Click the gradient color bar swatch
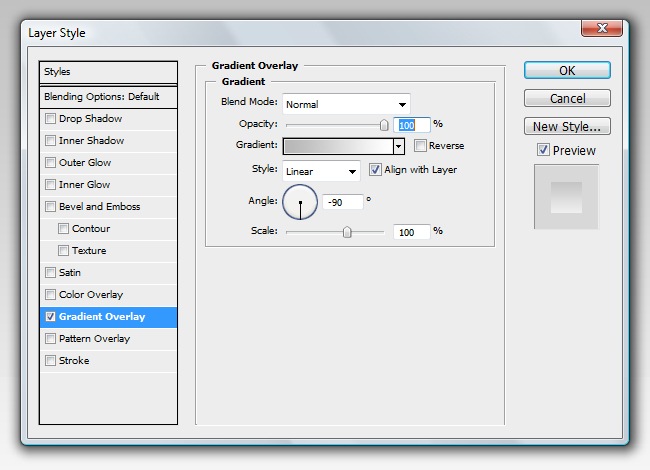The image size is (650, 470). pyautogui.click(x=338, y=146)
